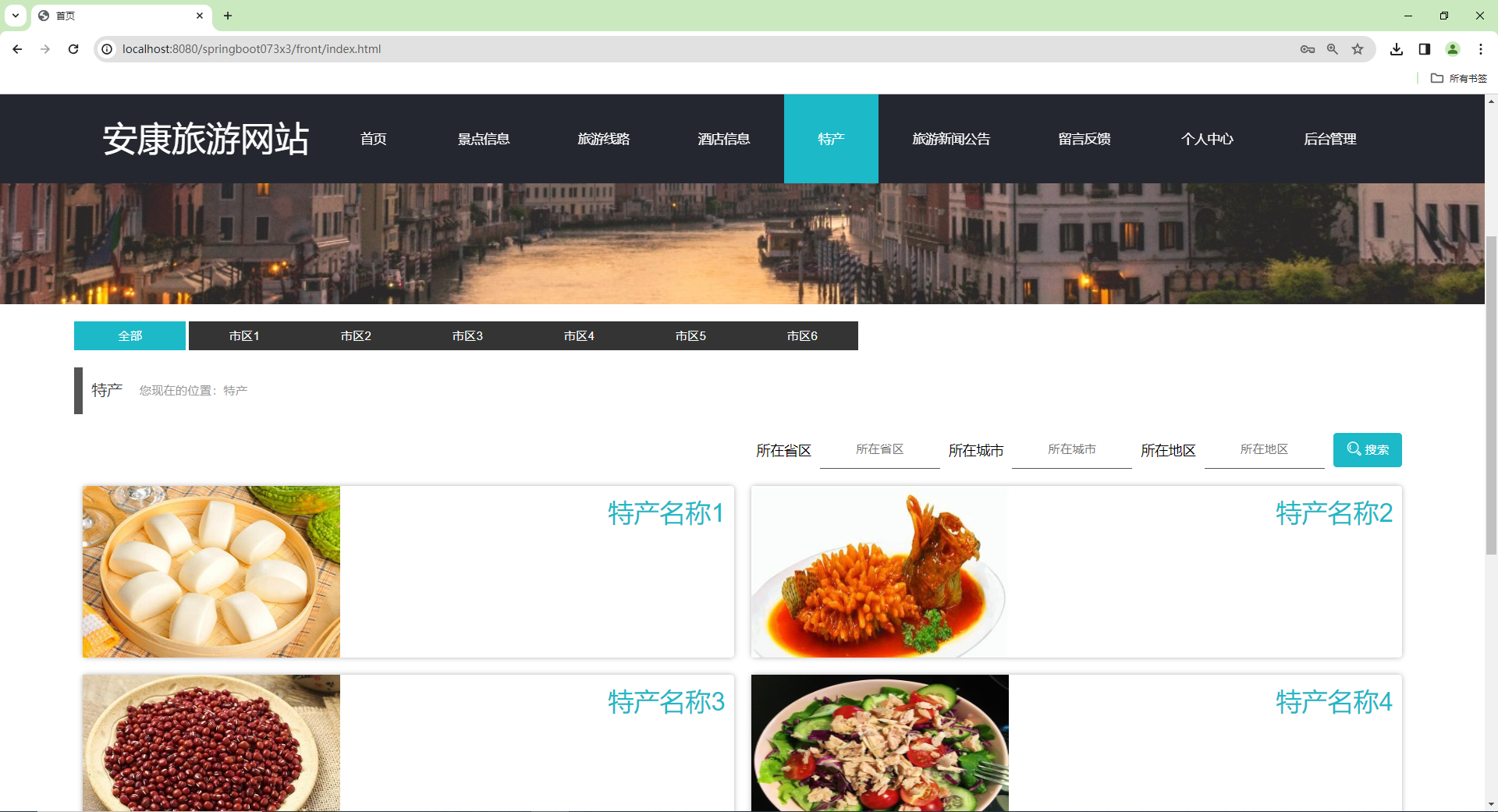
Task: Select the 首页 browser tab
Action: (x=122, y=16)
